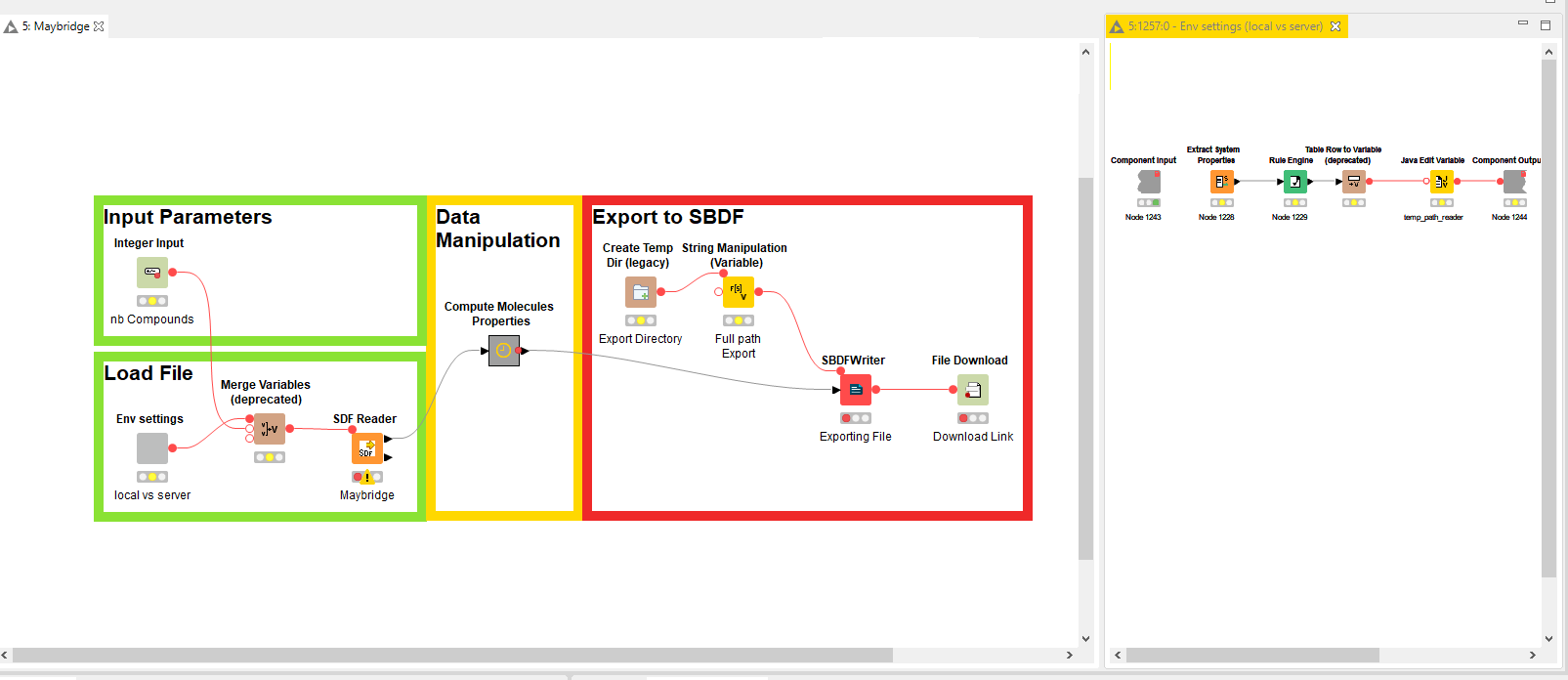Close the Maybridge editor tab
The height and width of the screenshot is (680, 1568).
tap(99, 26)
